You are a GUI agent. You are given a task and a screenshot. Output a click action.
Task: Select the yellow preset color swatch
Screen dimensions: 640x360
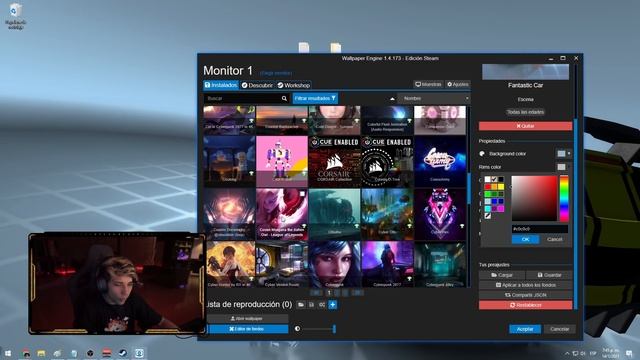pyautogui.click(x=501, y=187)
